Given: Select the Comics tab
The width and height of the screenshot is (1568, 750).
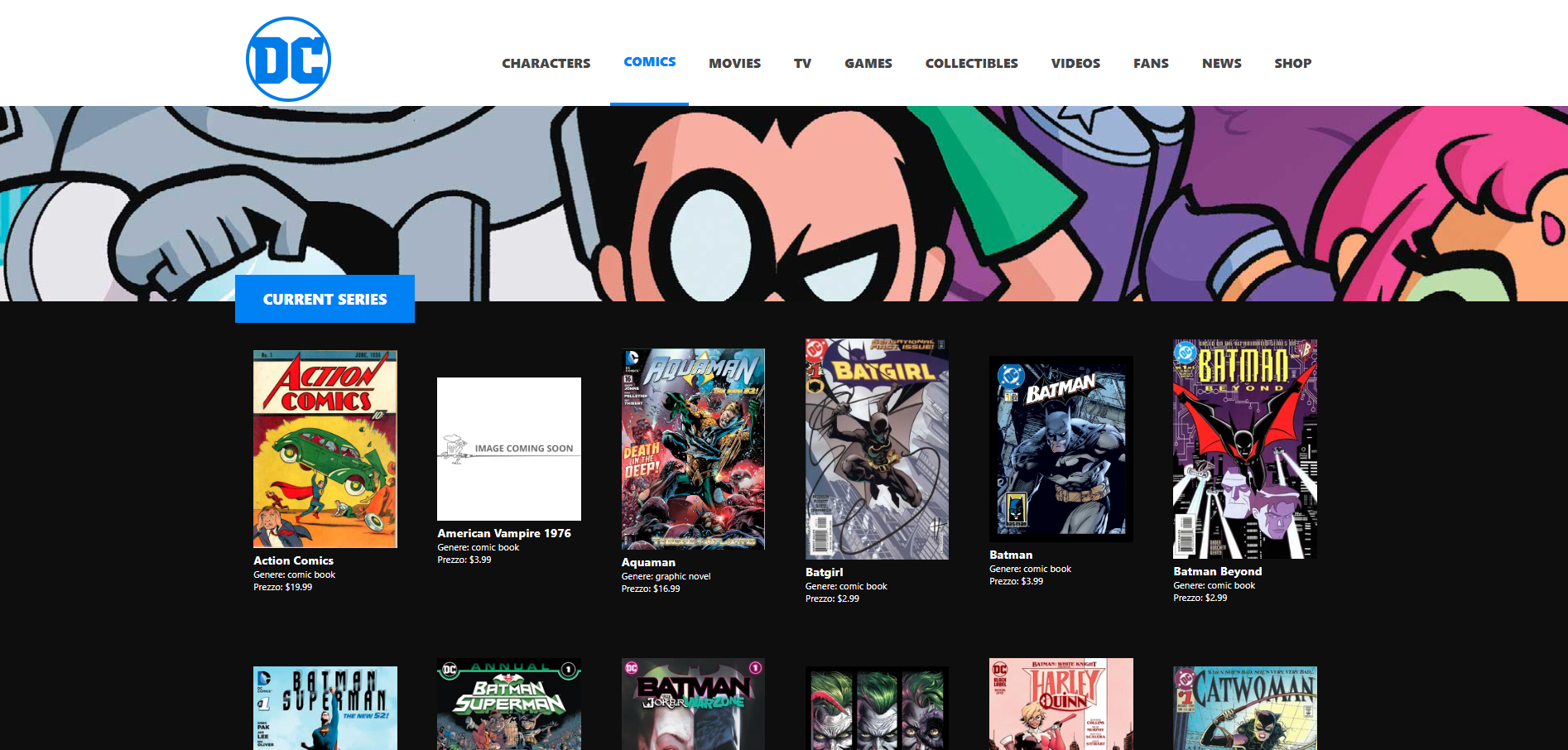Looking at the screenshot, I should [649, 62].
